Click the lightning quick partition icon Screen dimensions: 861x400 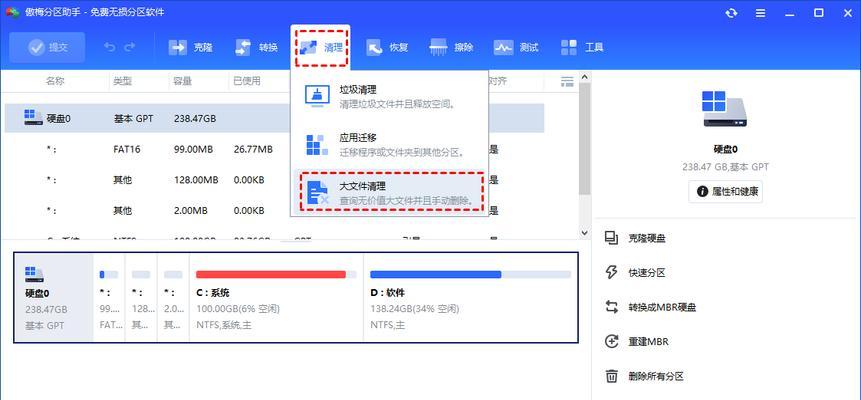coord(611,273)
